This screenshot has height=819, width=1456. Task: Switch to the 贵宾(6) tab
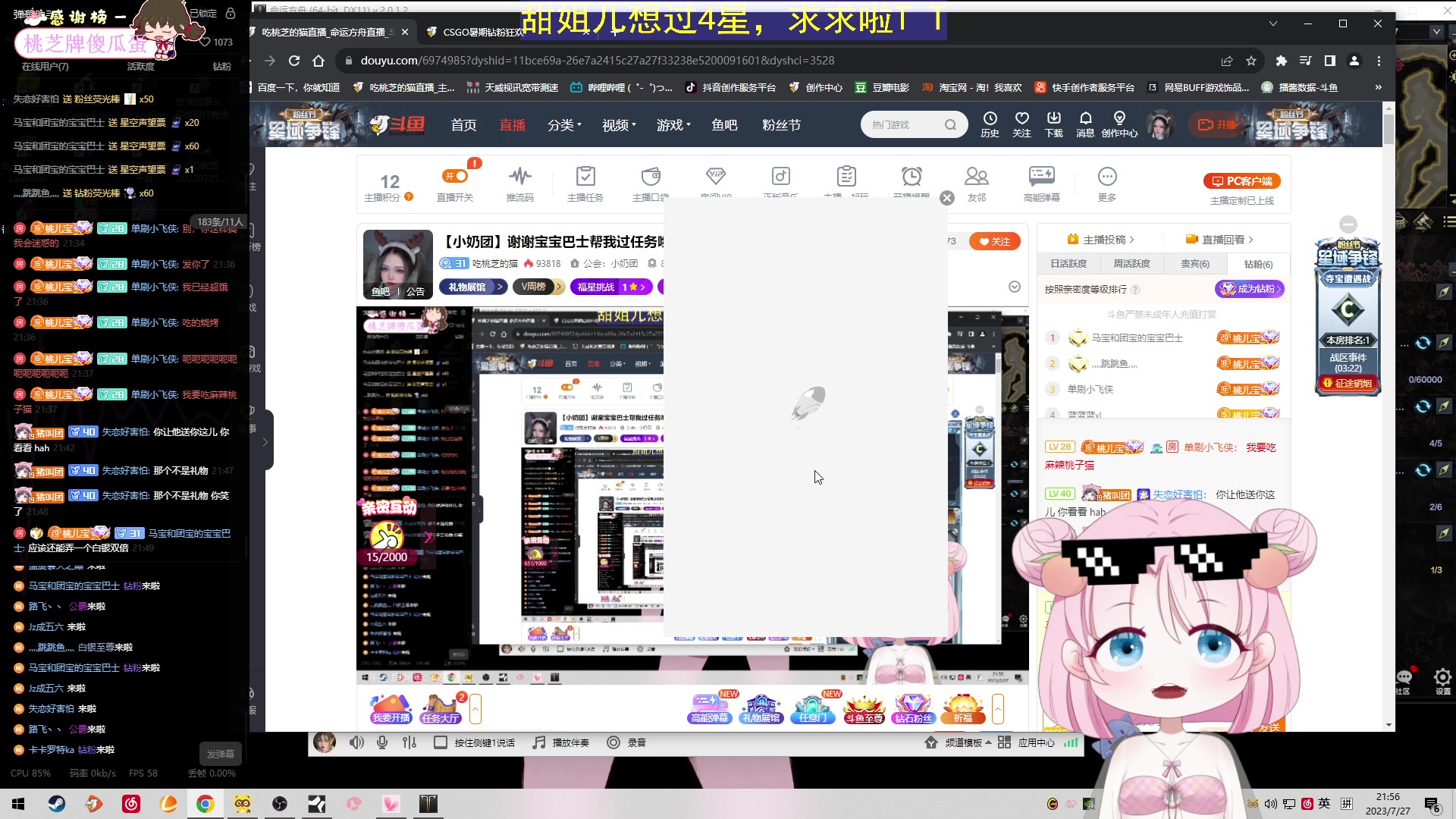[1194, 264]
